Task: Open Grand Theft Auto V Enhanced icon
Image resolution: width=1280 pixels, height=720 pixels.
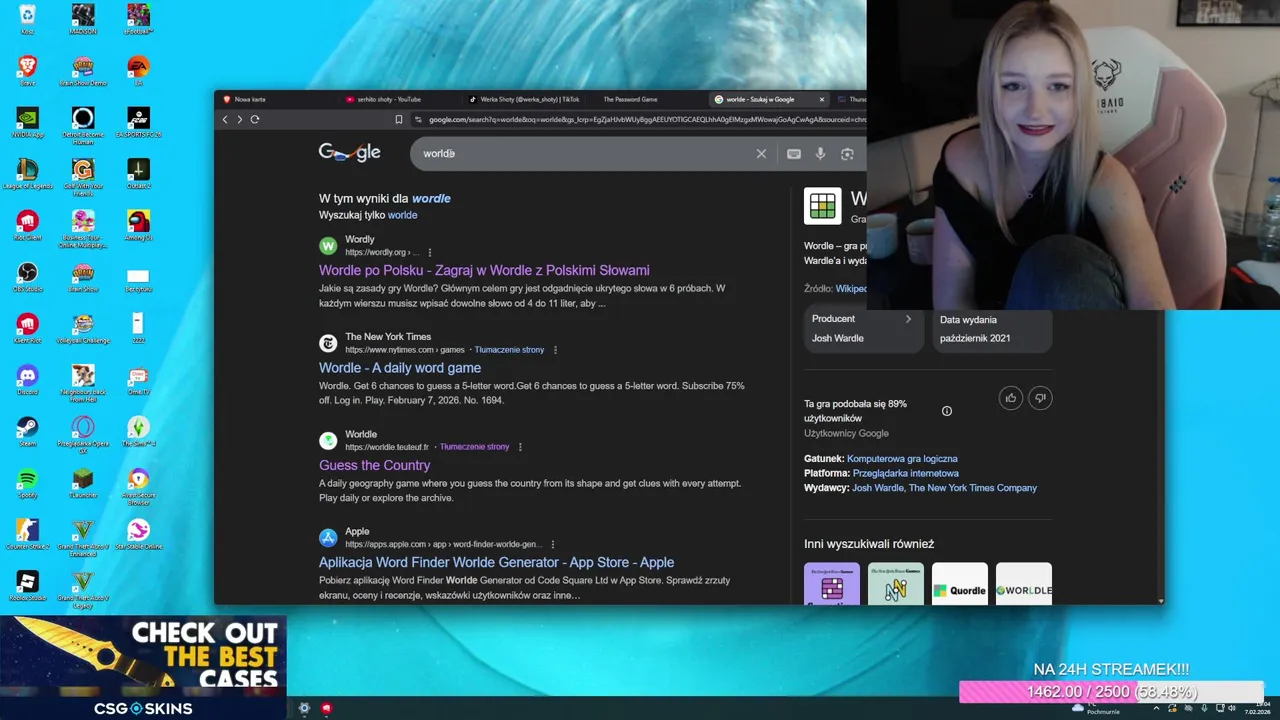Action: click(x=83, y=538)
